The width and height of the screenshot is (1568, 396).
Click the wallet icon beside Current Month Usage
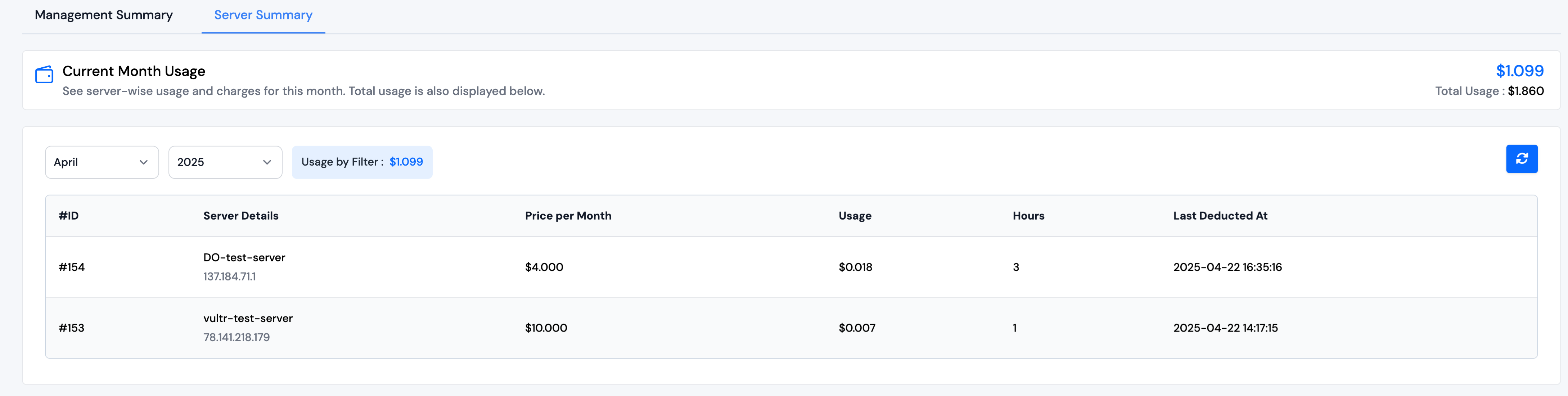tap(44, 74)
